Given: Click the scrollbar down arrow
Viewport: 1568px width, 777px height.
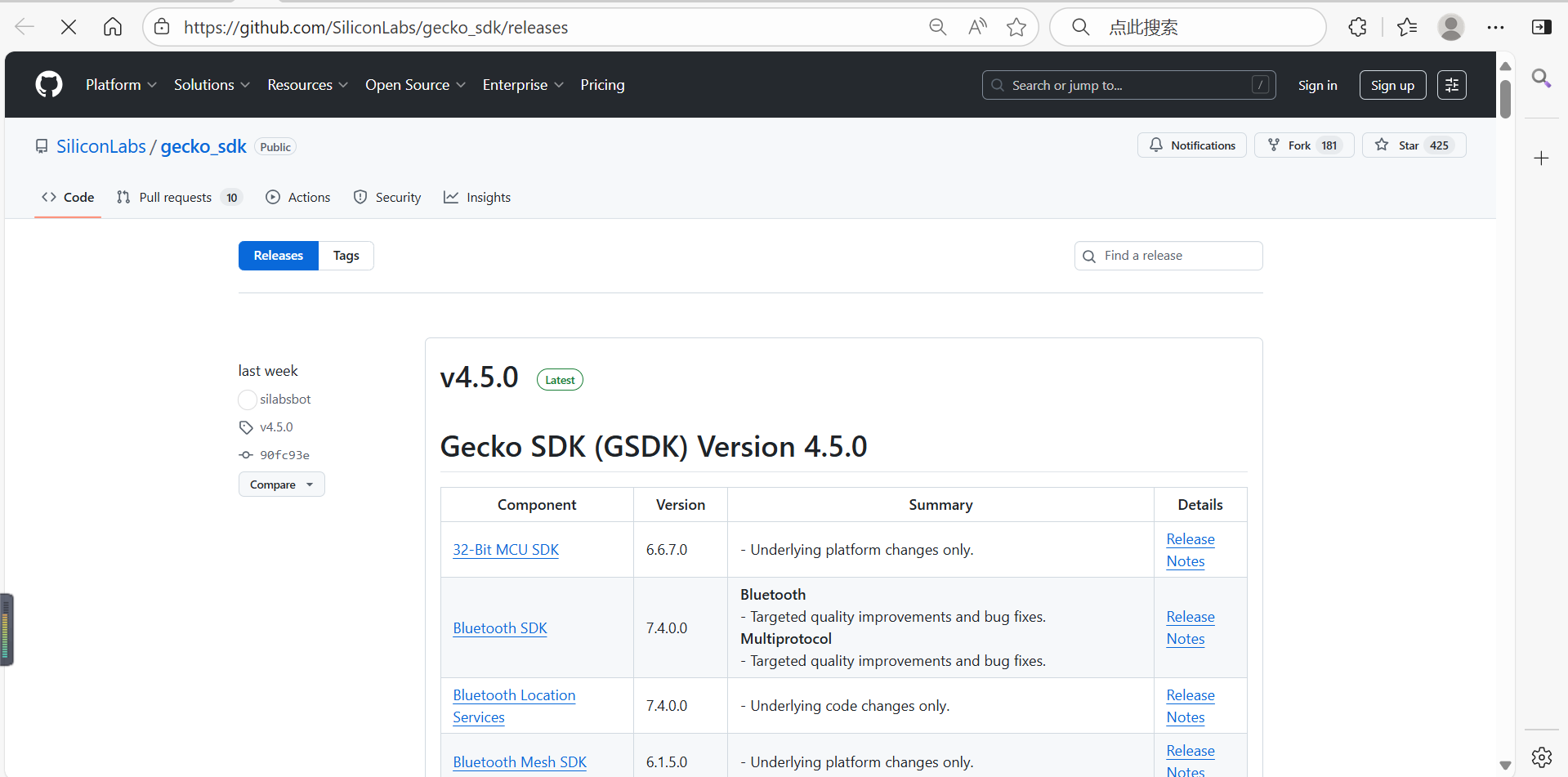Looking at the screenshot, I should point(1505,766).
